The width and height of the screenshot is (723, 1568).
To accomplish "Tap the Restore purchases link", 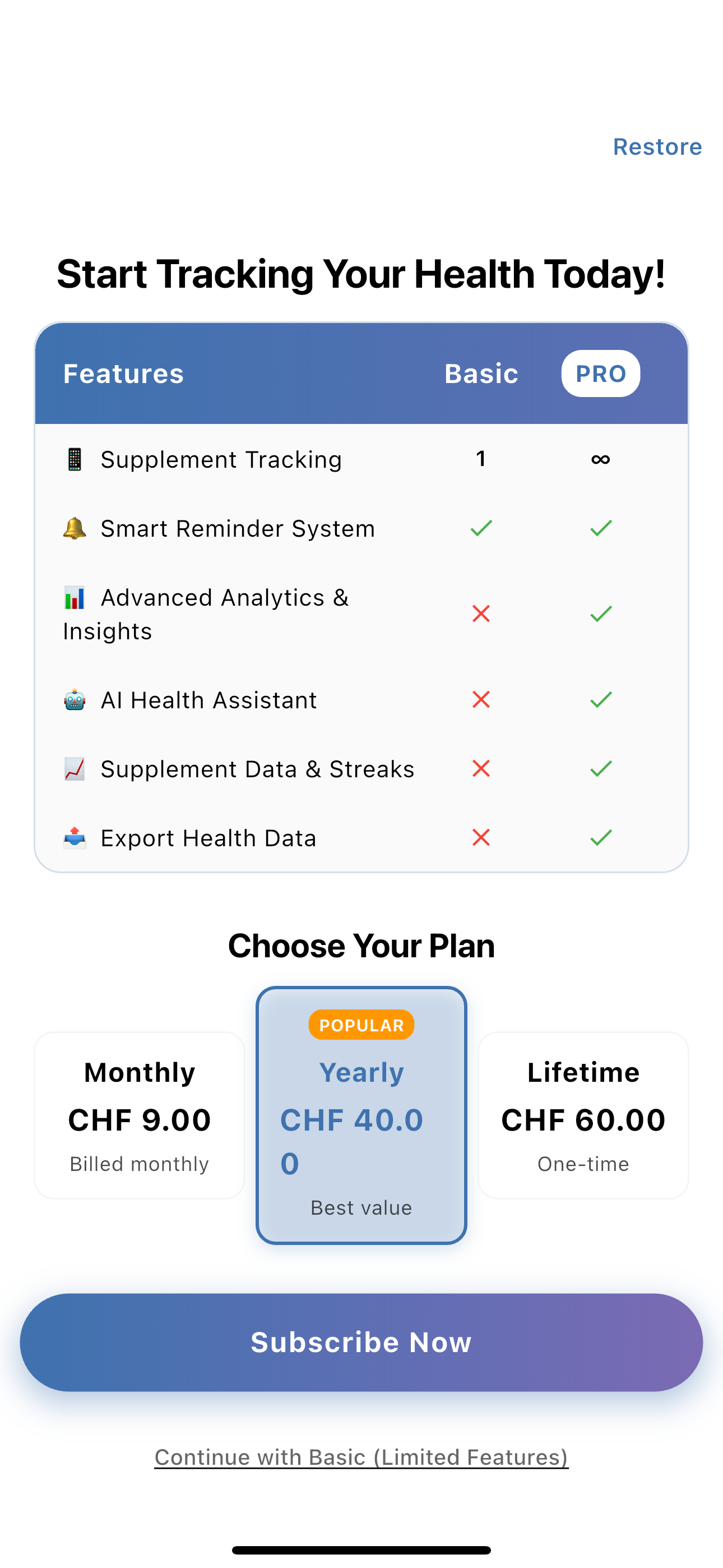I will coord(657,147).
